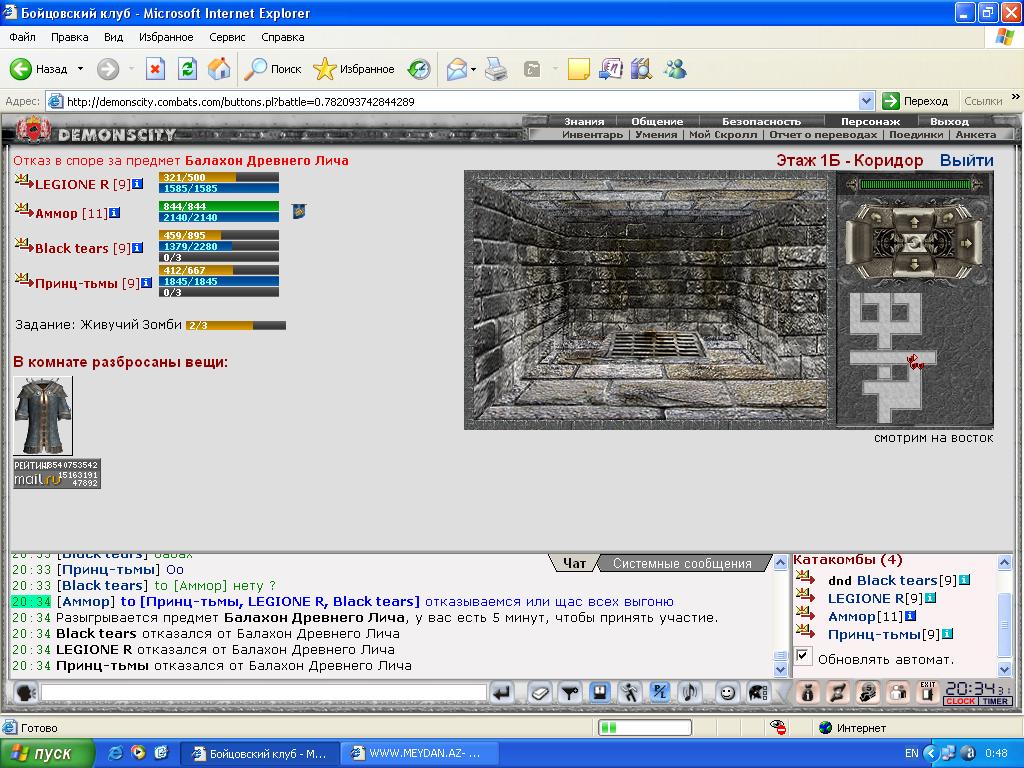Click IE toolbar Home house icon
Image resolution: width=1024 pixels, height=768 pixels.
pos(219,69)
